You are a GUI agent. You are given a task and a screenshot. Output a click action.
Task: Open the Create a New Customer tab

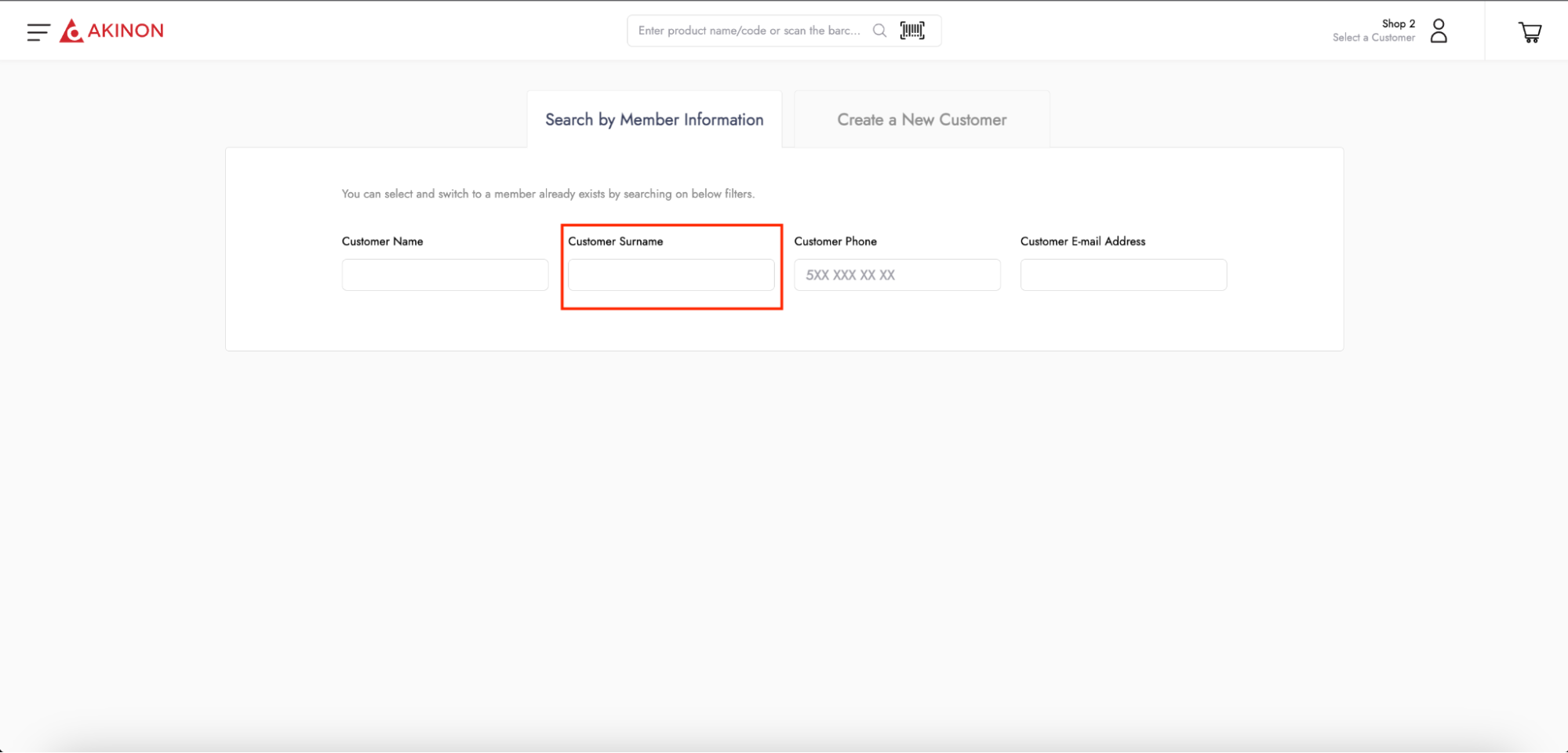pyautogui.click(x=922, y=120)
